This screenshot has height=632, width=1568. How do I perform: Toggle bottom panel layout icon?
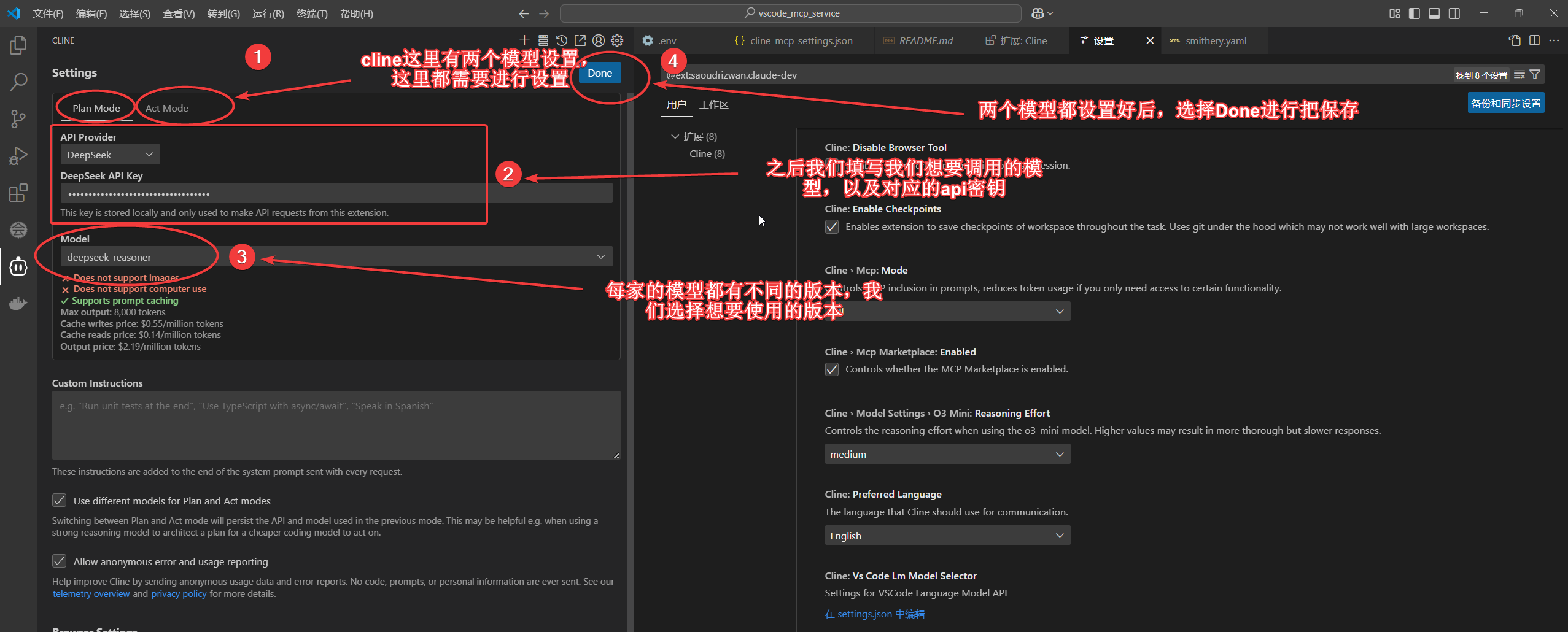pos(1434,13)
